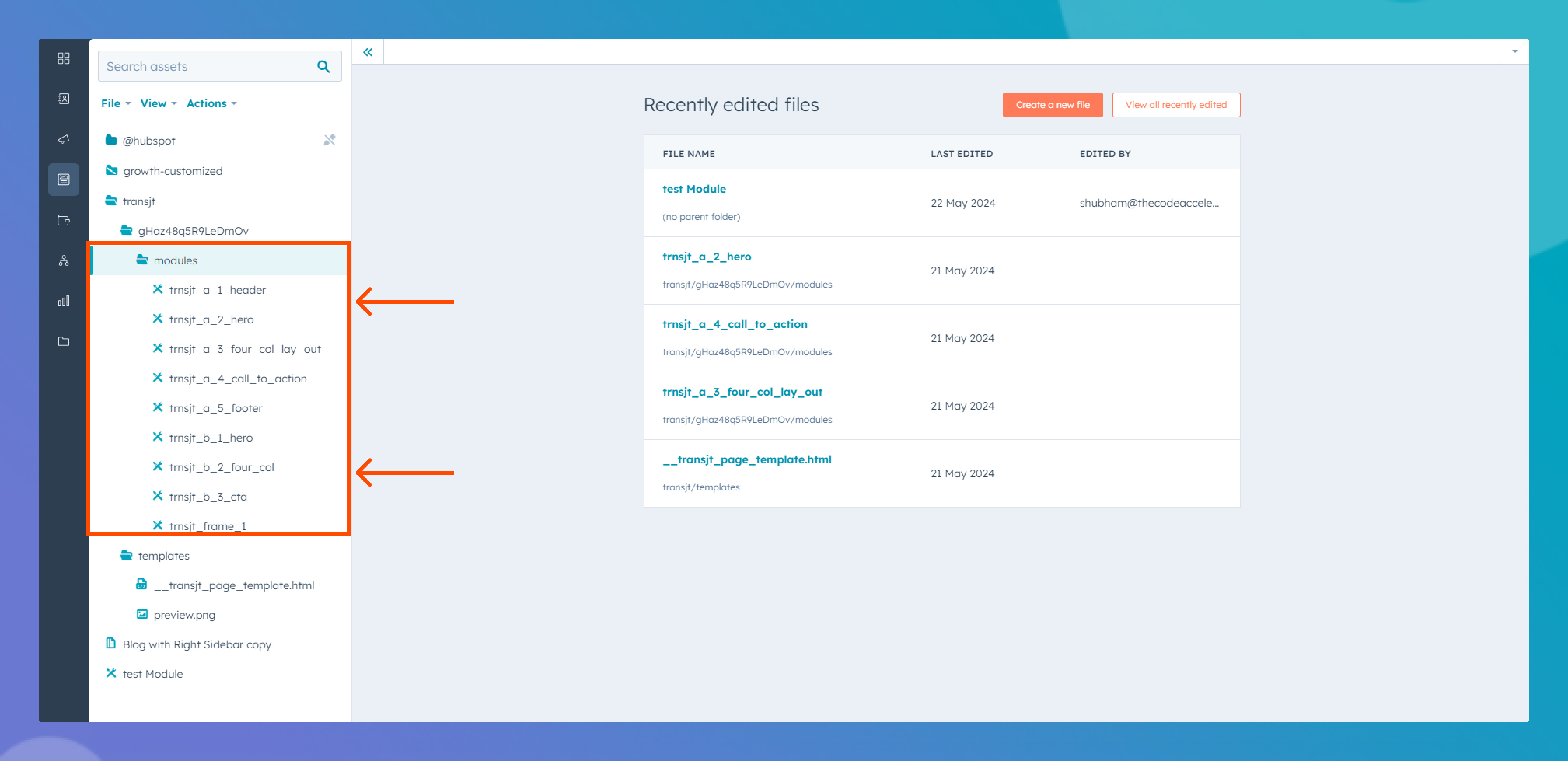Viewport: 1568px width, 761px height.
Task: Select the Marketing megaphone icon in the sidebar
Action: [x=63, y=139]
